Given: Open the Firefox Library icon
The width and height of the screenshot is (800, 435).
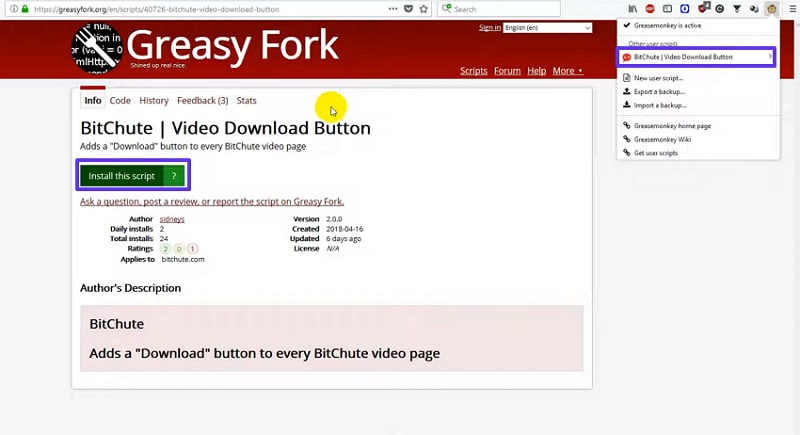Looking at the screenshot, I should tap(633, 9).
